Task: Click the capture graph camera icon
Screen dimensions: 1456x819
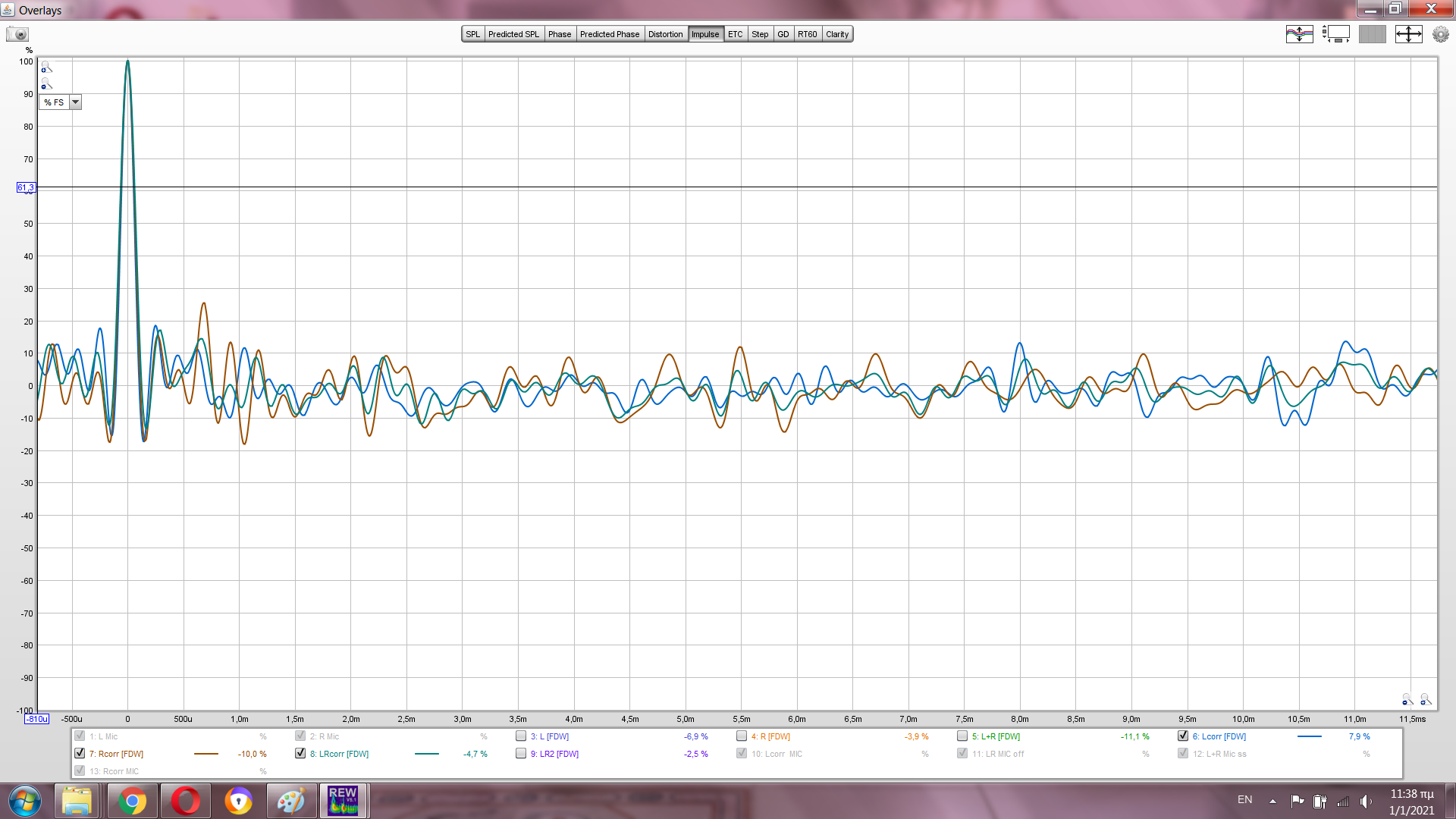Action: tap(17, 34)
